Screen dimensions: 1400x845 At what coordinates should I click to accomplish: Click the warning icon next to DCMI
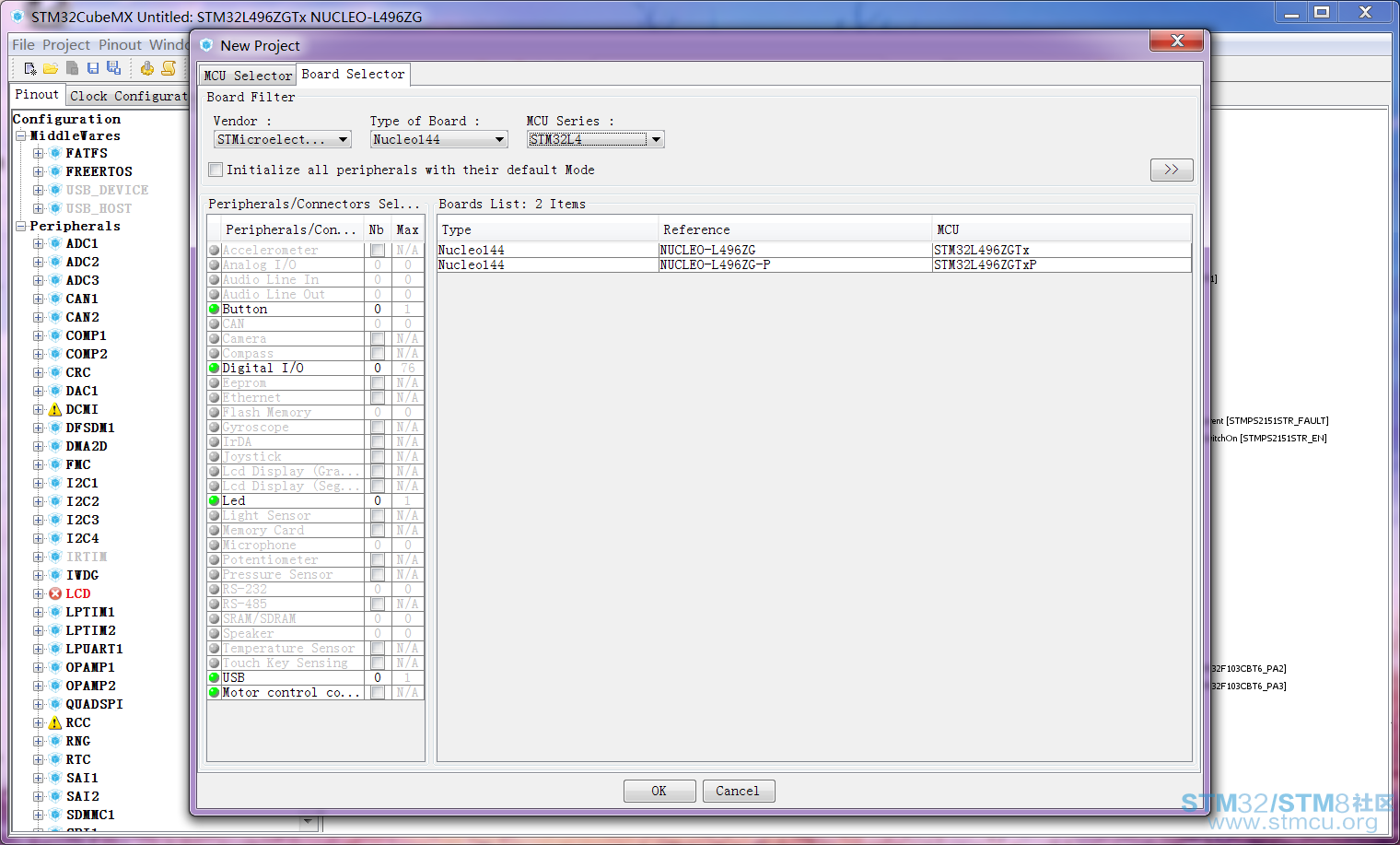[55, 410]
